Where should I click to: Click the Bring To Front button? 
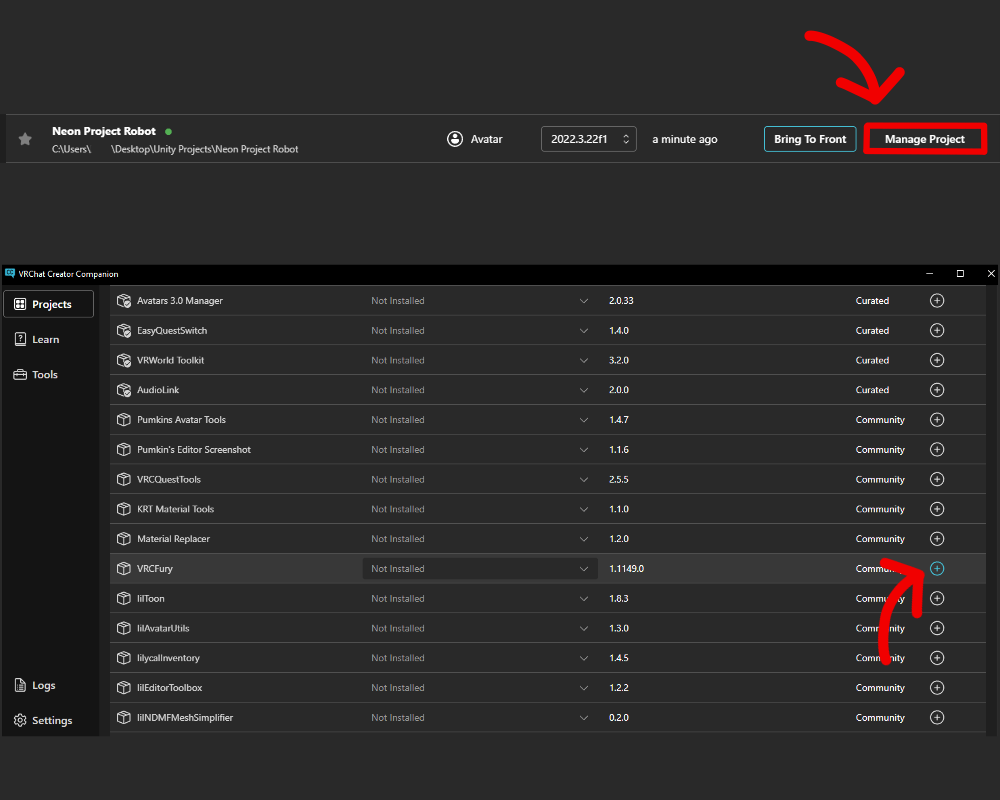810,139
